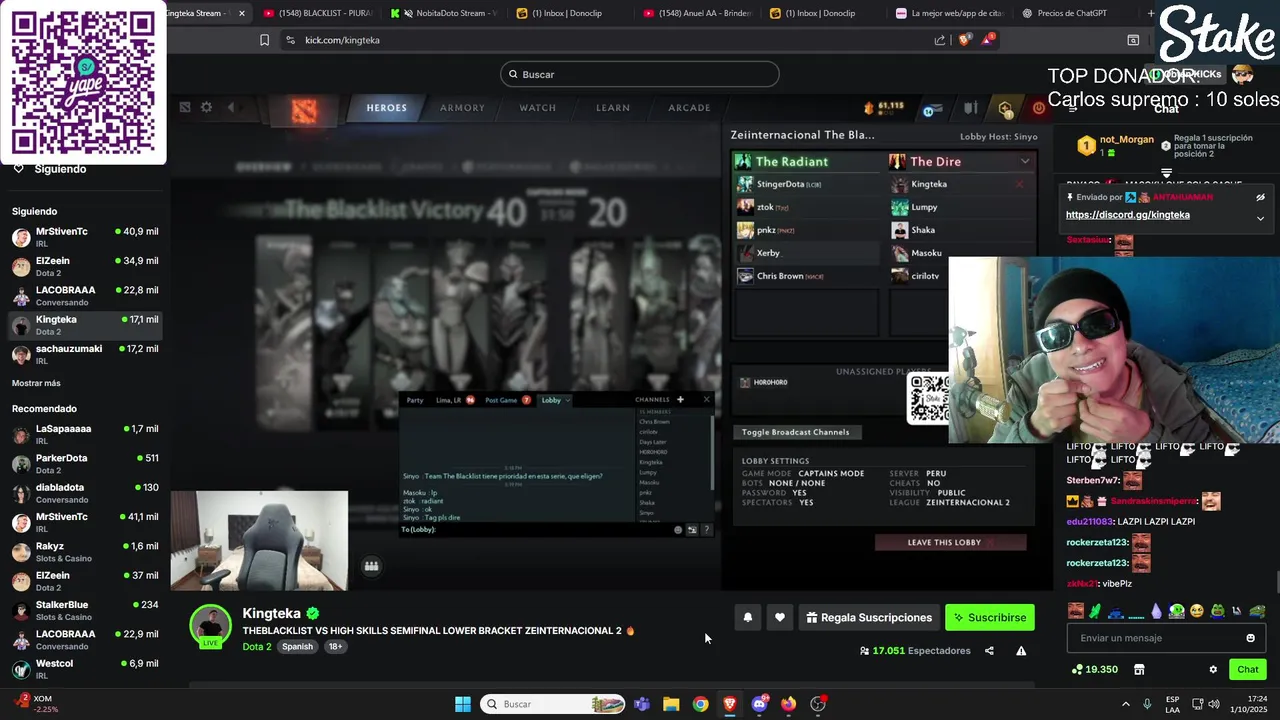Click the red power quit icon in Dota

pos(1039,108)
